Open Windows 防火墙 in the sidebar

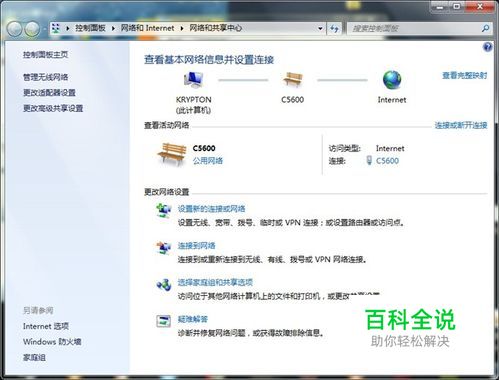click(52, 342)
